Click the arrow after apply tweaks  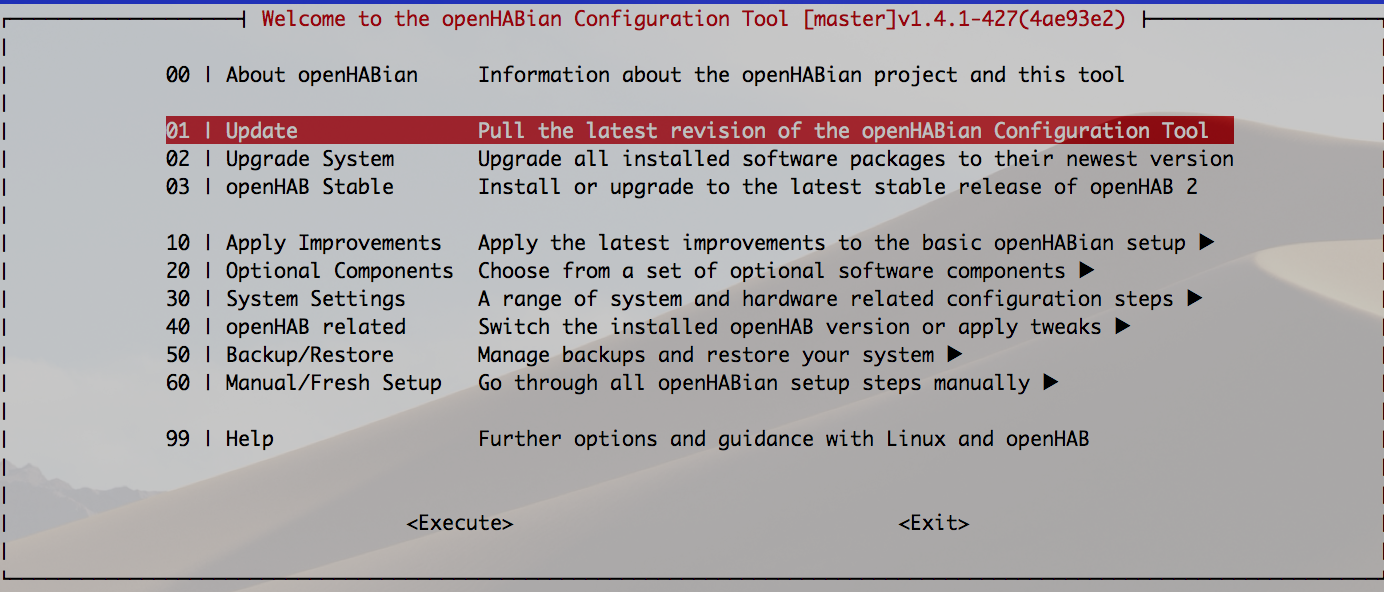1123,327
